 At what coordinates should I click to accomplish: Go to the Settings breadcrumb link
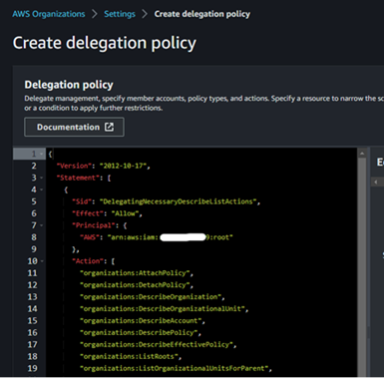119,14
